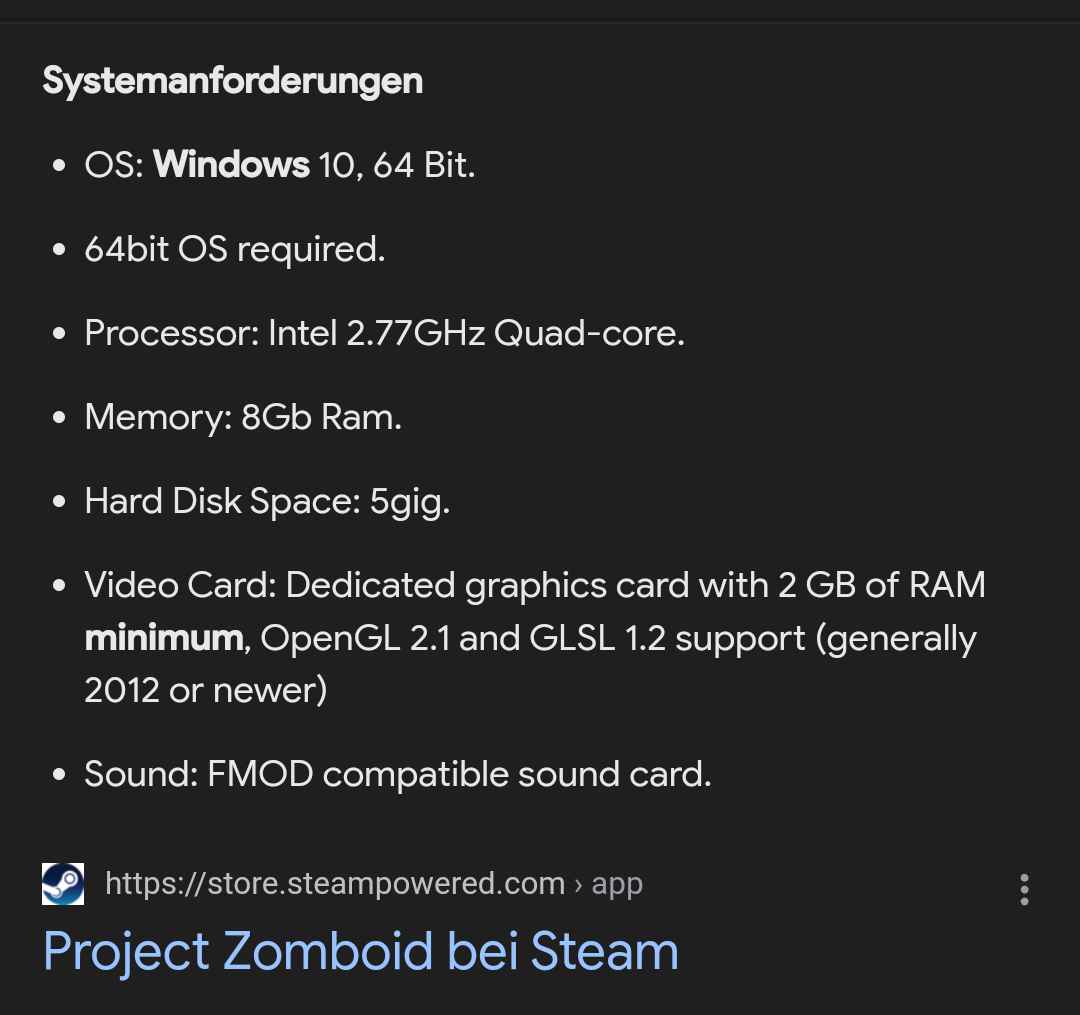
Task: Click the bold minimum text
Action: 163,637
